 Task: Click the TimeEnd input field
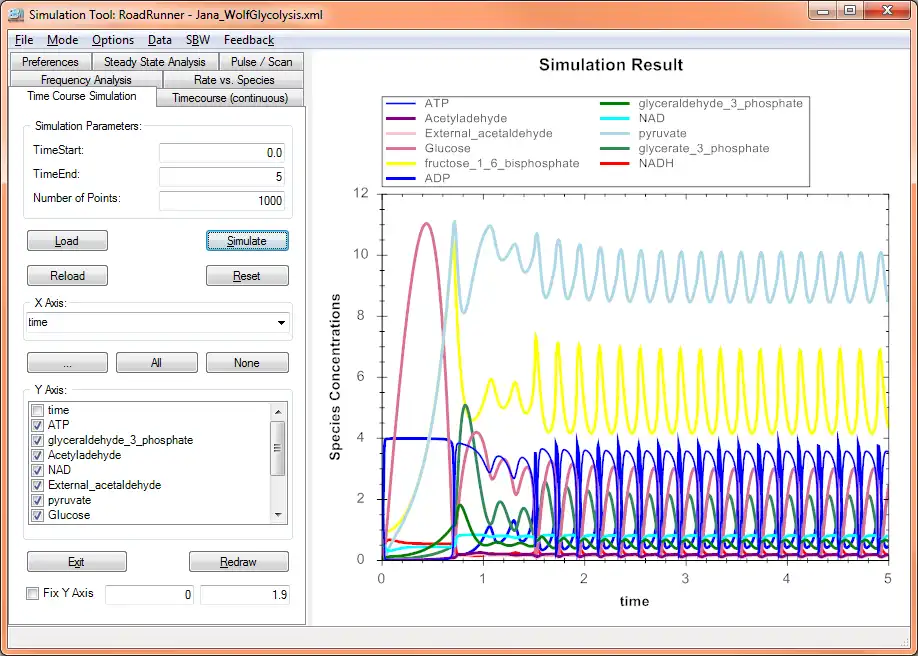tap(222, 176)
